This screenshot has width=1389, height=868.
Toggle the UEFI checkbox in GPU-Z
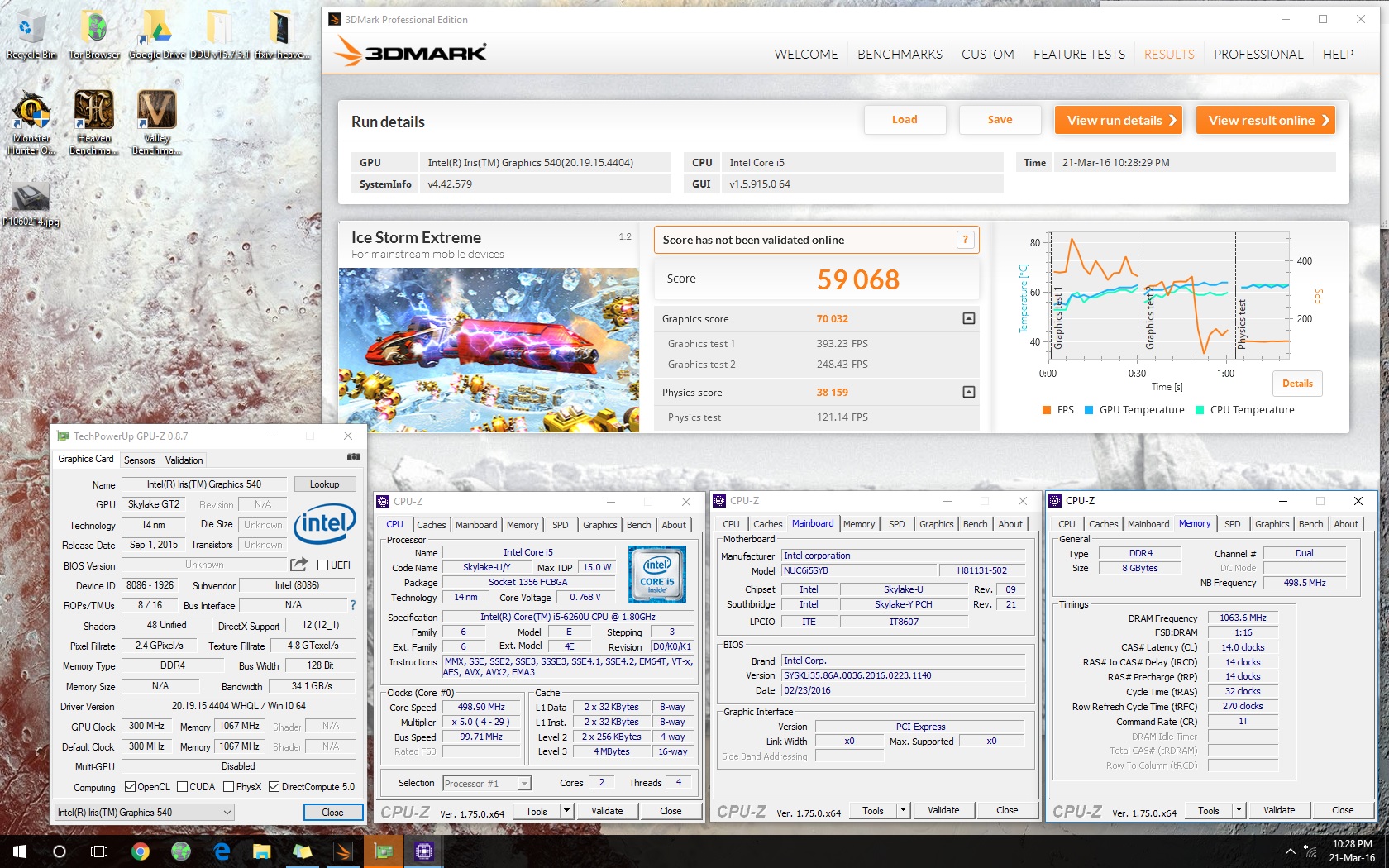click(323, 565)
